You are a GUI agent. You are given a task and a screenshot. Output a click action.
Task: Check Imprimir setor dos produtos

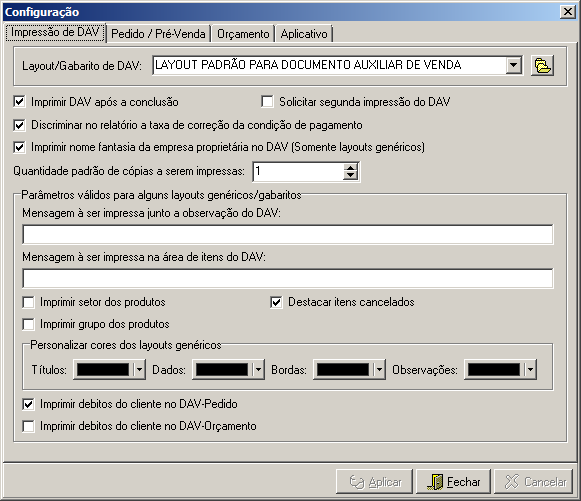click(28, 302)
